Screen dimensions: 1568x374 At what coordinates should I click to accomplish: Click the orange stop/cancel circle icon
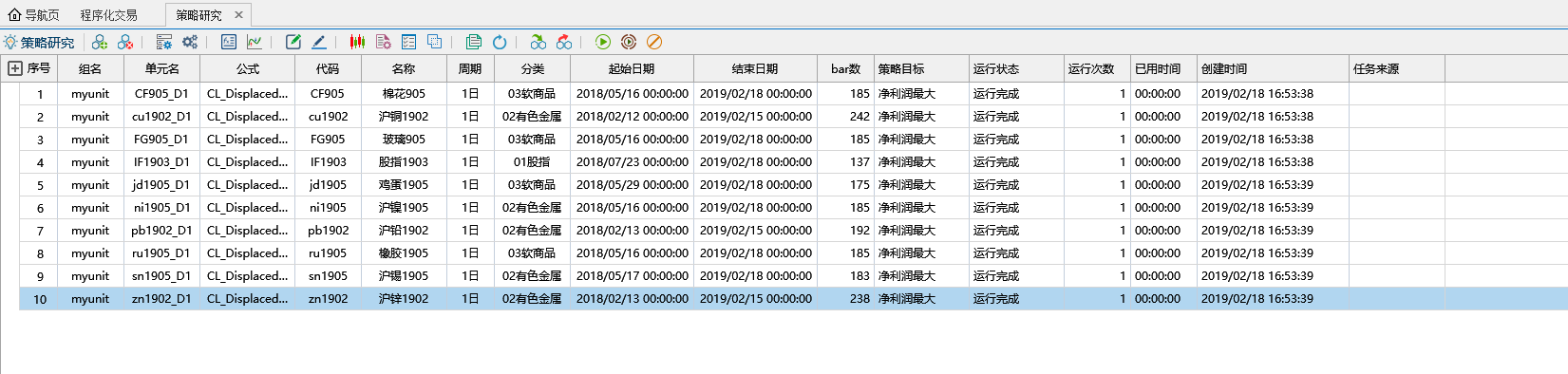coord(654,42)
